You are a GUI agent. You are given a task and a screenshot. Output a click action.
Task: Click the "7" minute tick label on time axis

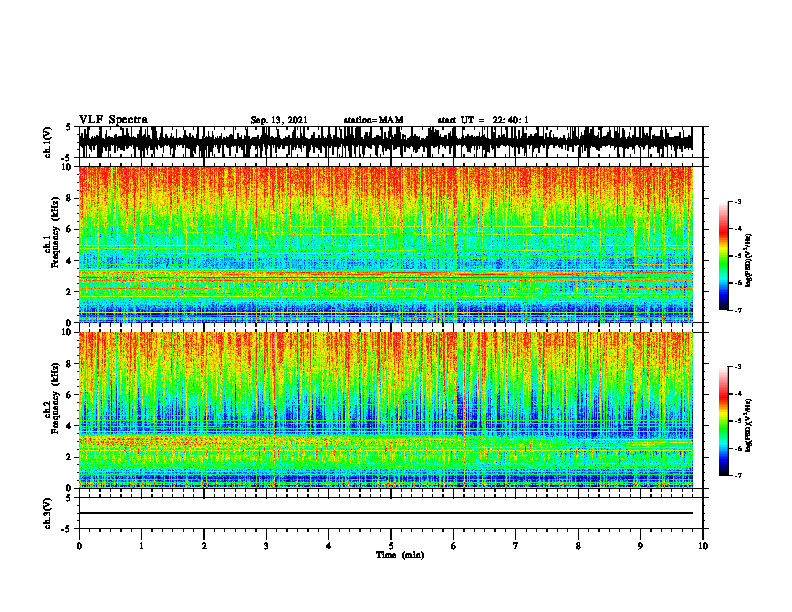pyautogui.click(x=516, y=546)
